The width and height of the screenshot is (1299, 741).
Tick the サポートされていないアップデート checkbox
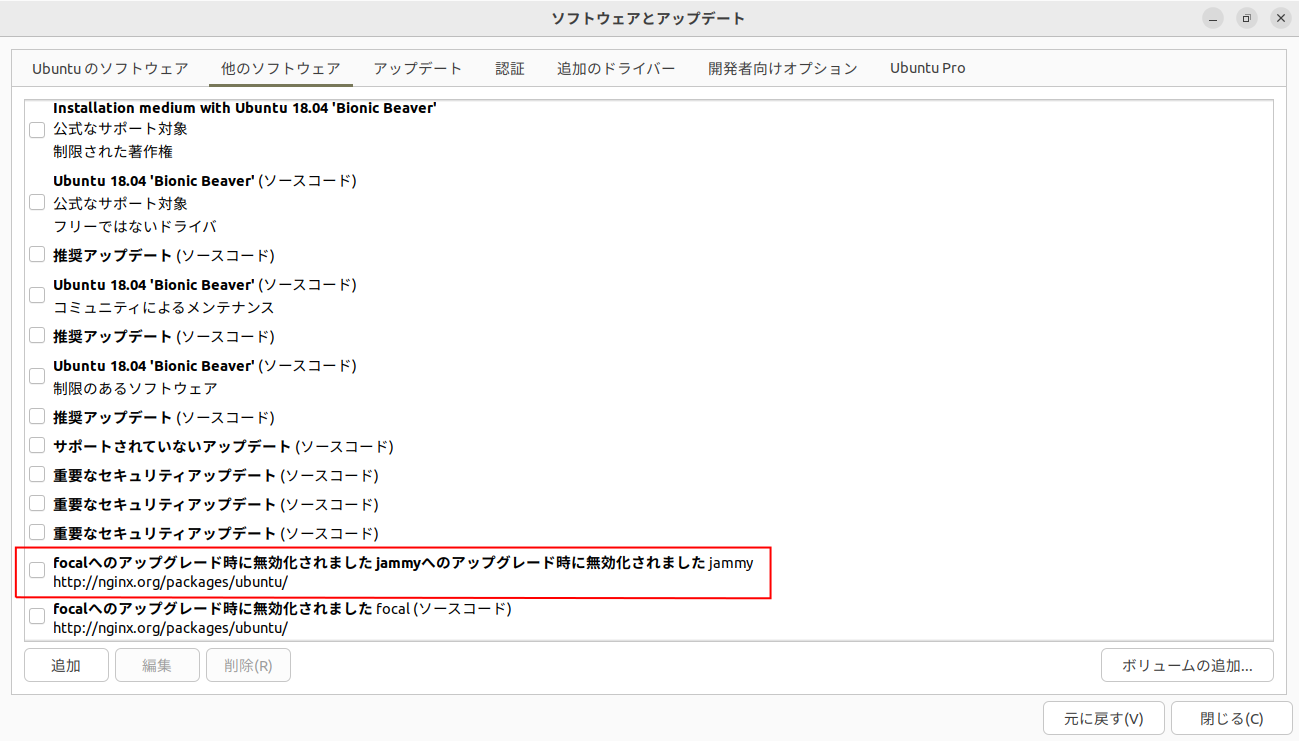(37, 446)
